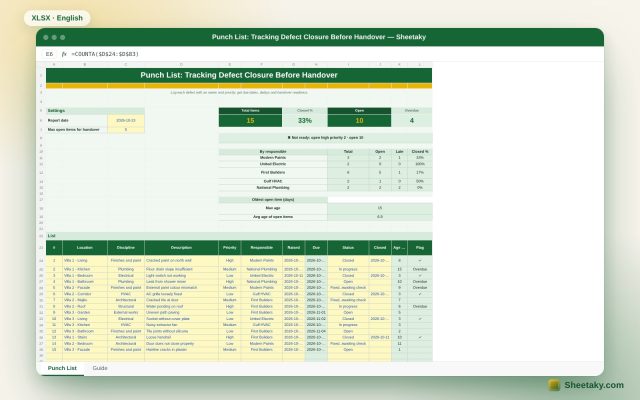The image size is (640, 400).
Task: Select First Builders in the summary table
Action: click(x=273, y=172)
